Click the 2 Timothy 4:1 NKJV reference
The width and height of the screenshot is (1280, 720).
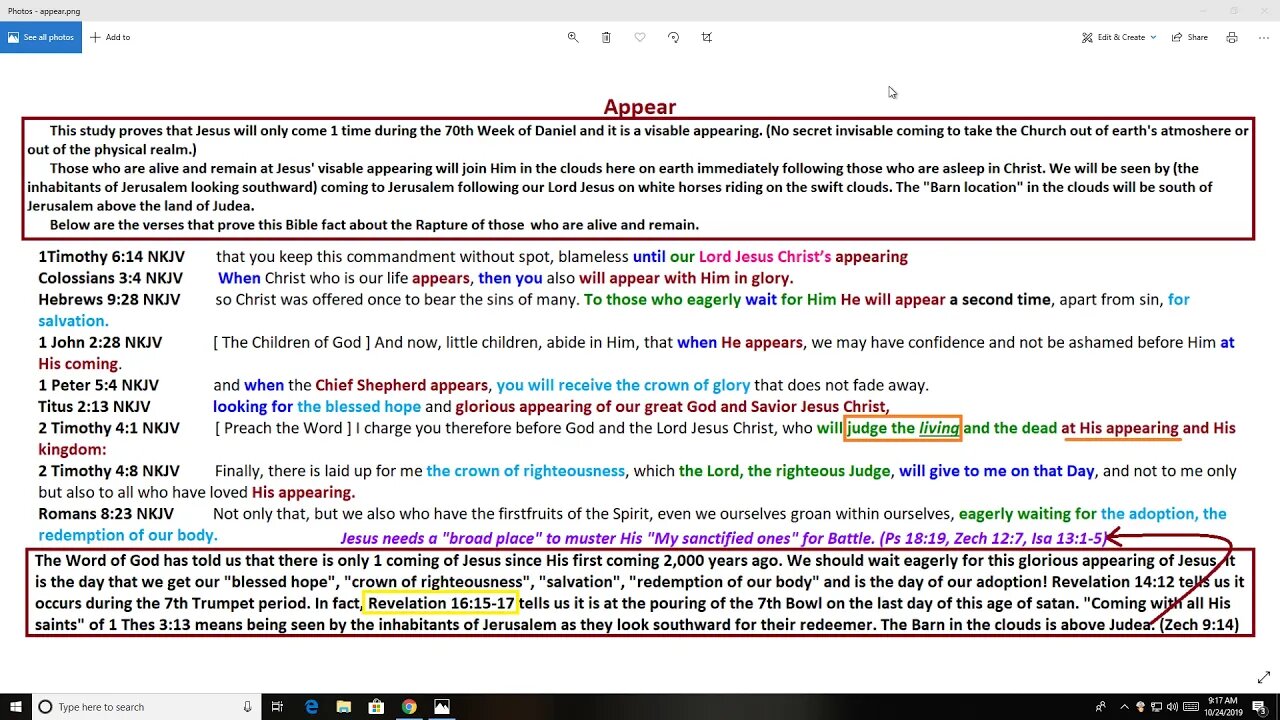(109, 428)
